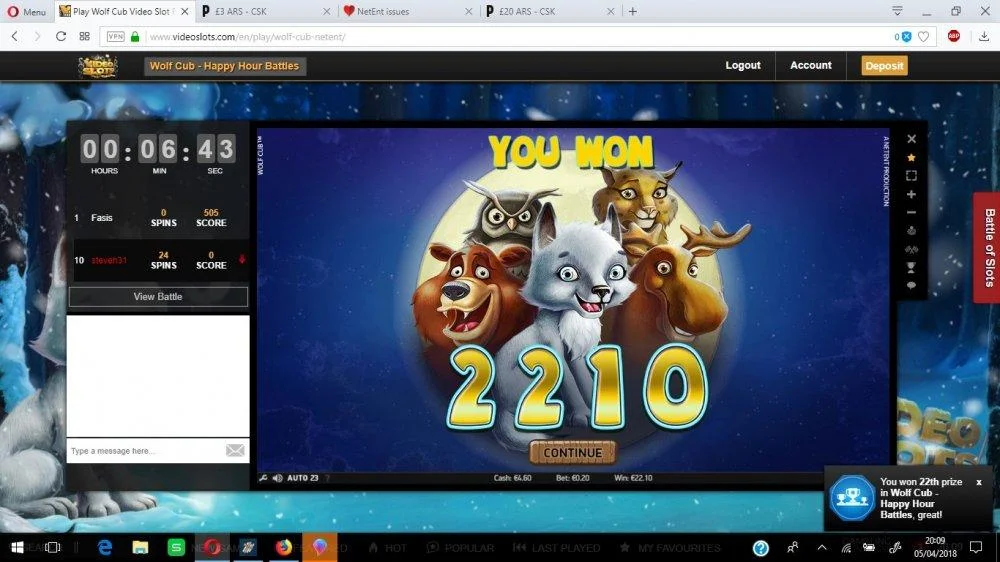Screen dimensions: 1000x562
Task: Switch to NetEnt issues tab
Action: [x=408, y=11]
